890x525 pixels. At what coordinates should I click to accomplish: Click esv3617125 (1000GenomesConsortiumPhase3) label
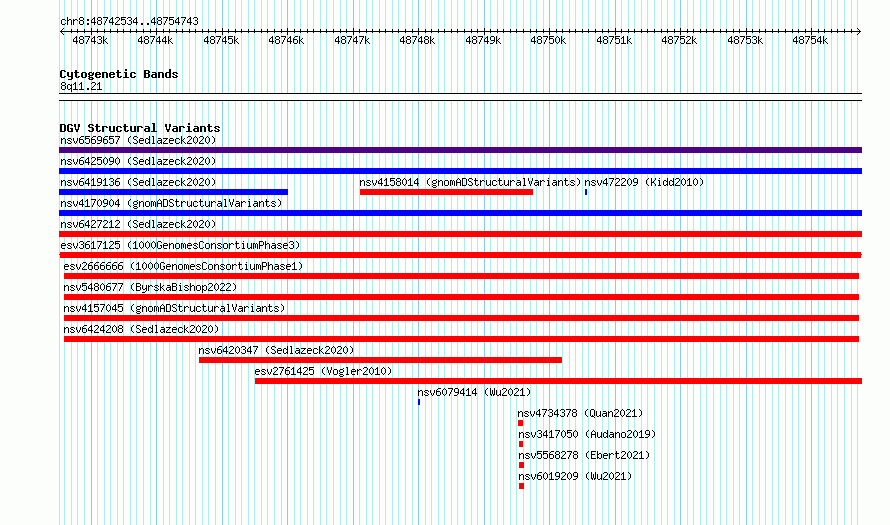tap(180, 245)
